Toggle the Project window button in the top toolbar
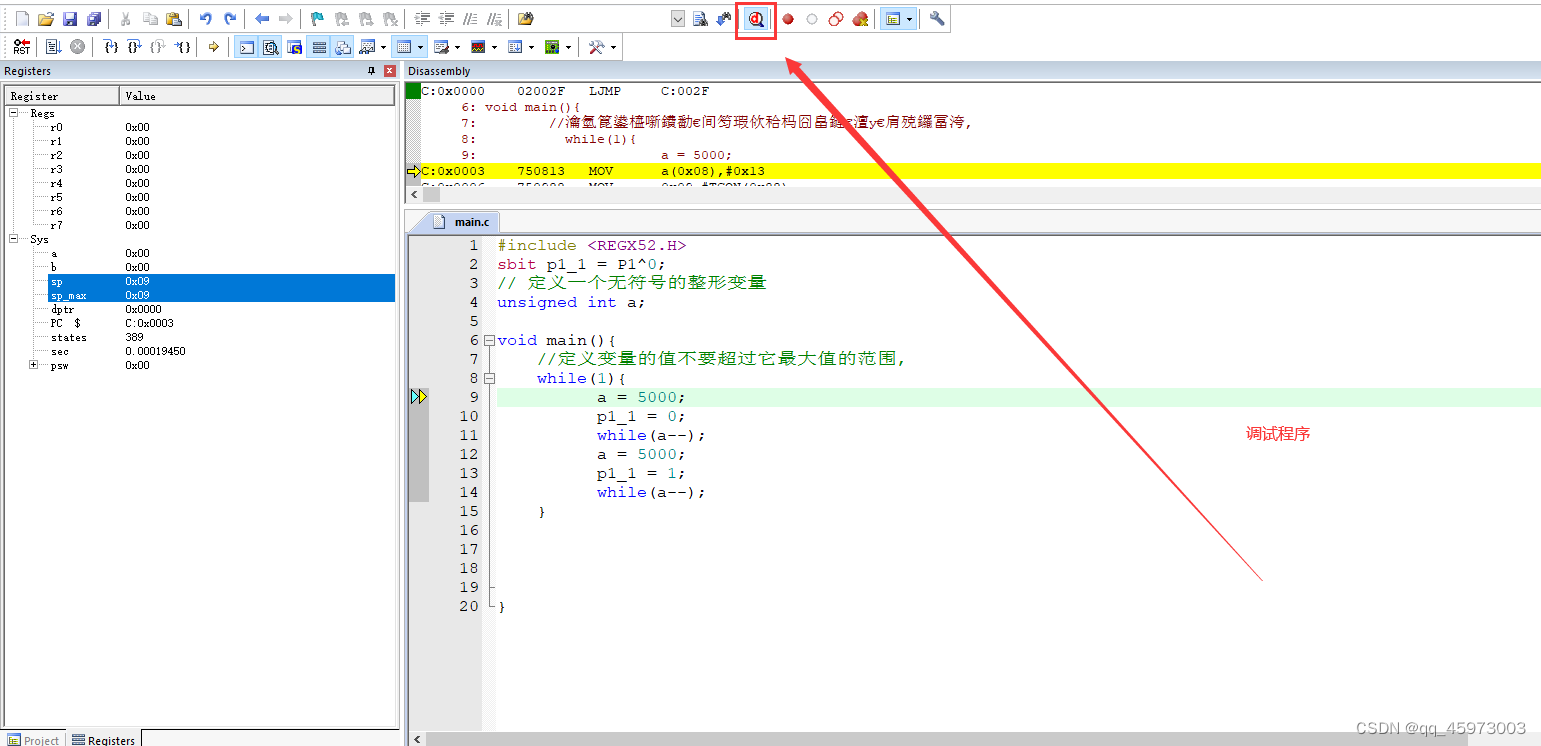1541x746 pixels. pyautogui.click(x=893, y=19)
